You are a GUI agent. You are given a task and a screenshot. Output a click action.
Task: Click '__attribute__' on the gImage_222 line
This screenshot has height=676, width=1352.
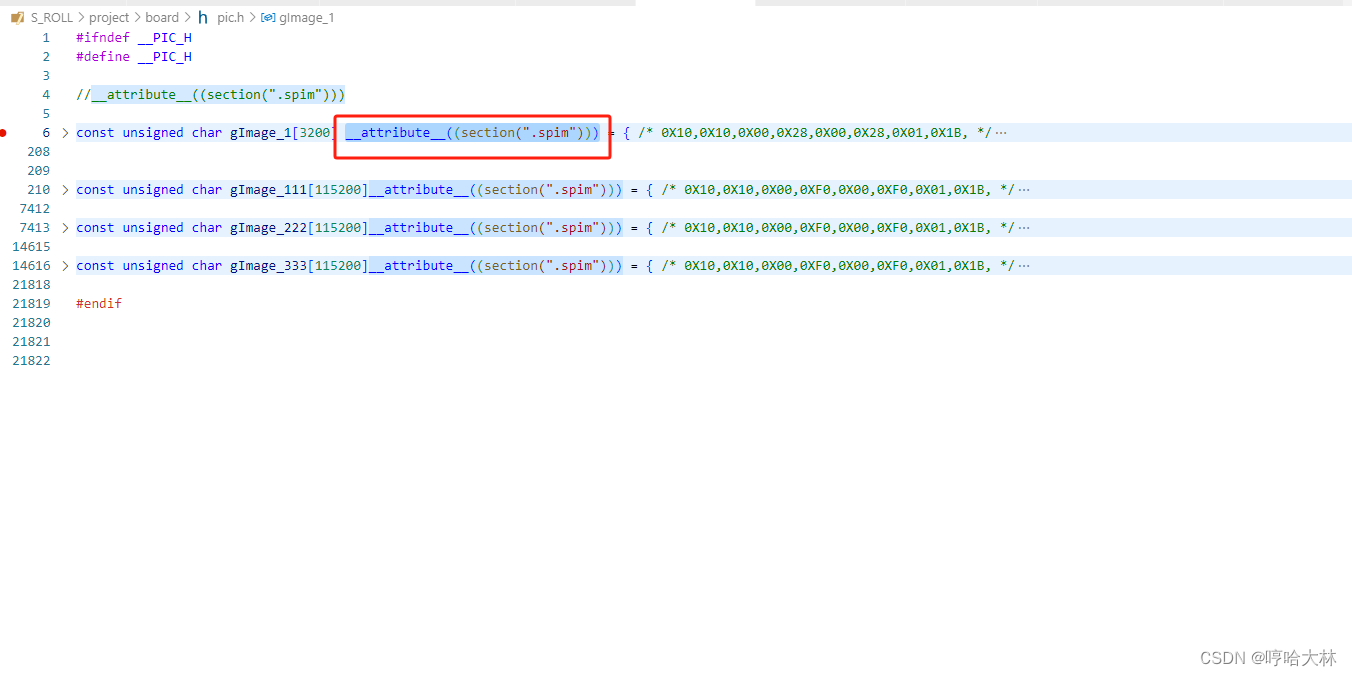pyautogui.click(x=418, y=228)
